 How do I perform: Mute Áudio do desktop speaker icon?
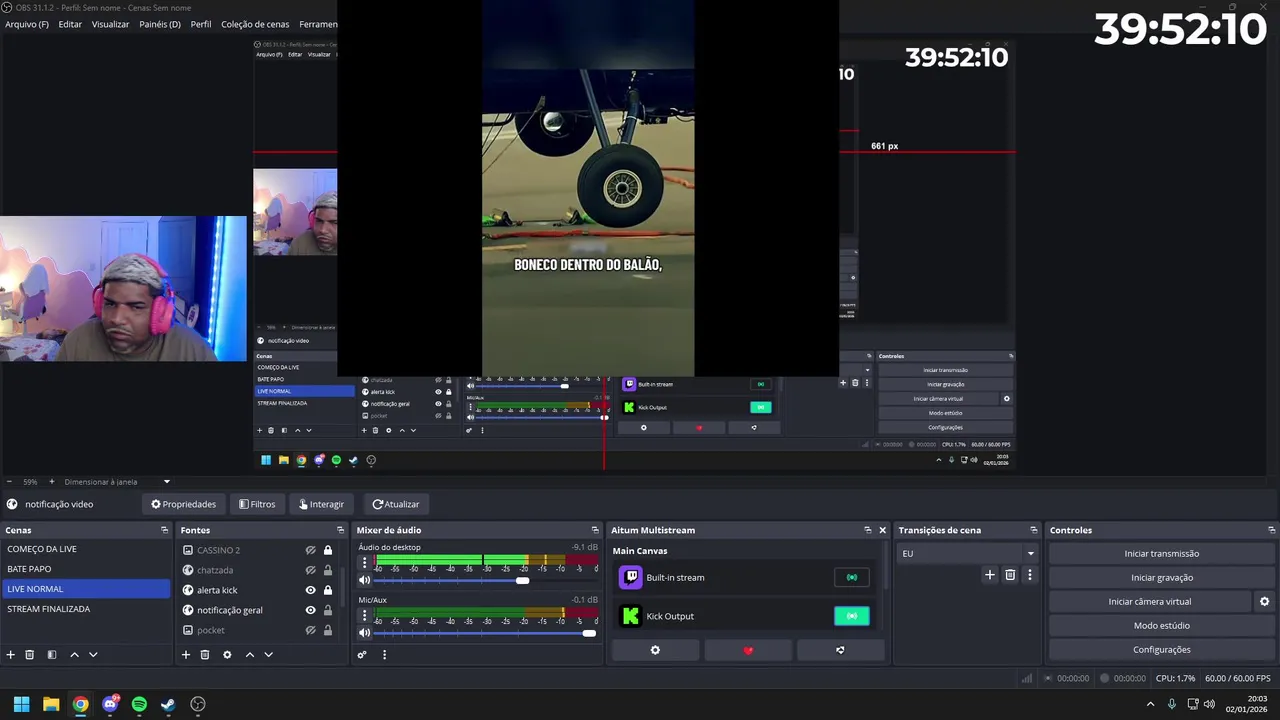click(364, 580)
